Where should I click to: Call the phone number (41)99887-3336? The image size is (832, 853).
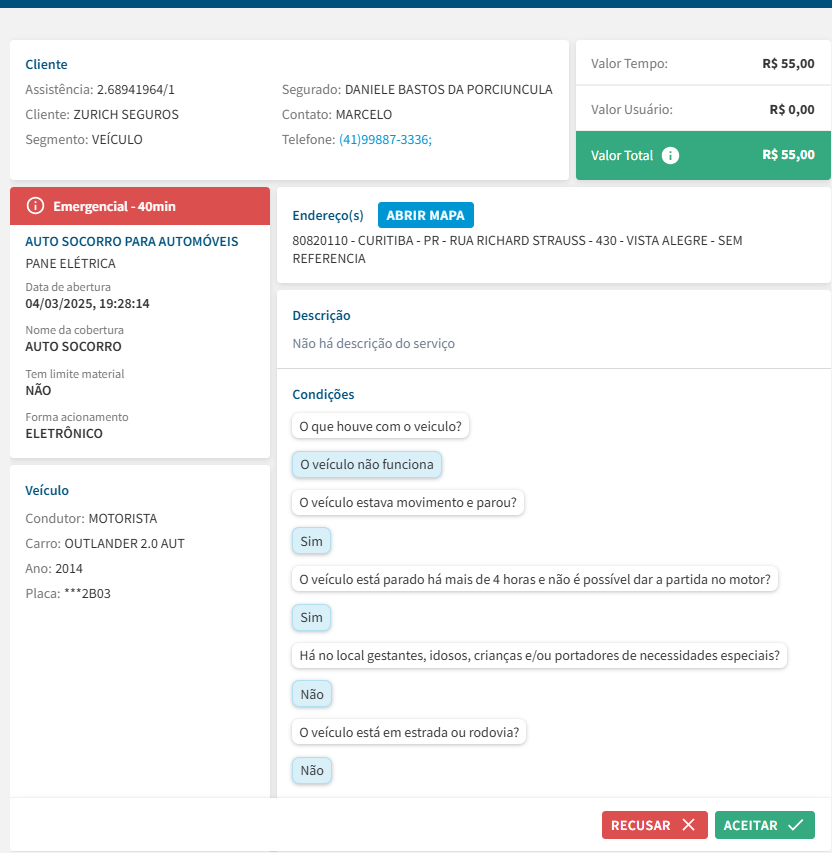coord(385,140)
